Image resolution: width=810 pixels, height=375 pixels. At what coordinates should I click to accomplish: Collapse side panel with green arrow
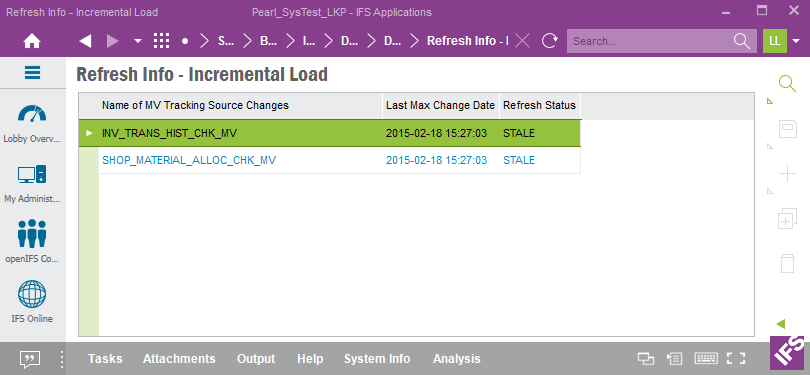click(x=781, y=324)
